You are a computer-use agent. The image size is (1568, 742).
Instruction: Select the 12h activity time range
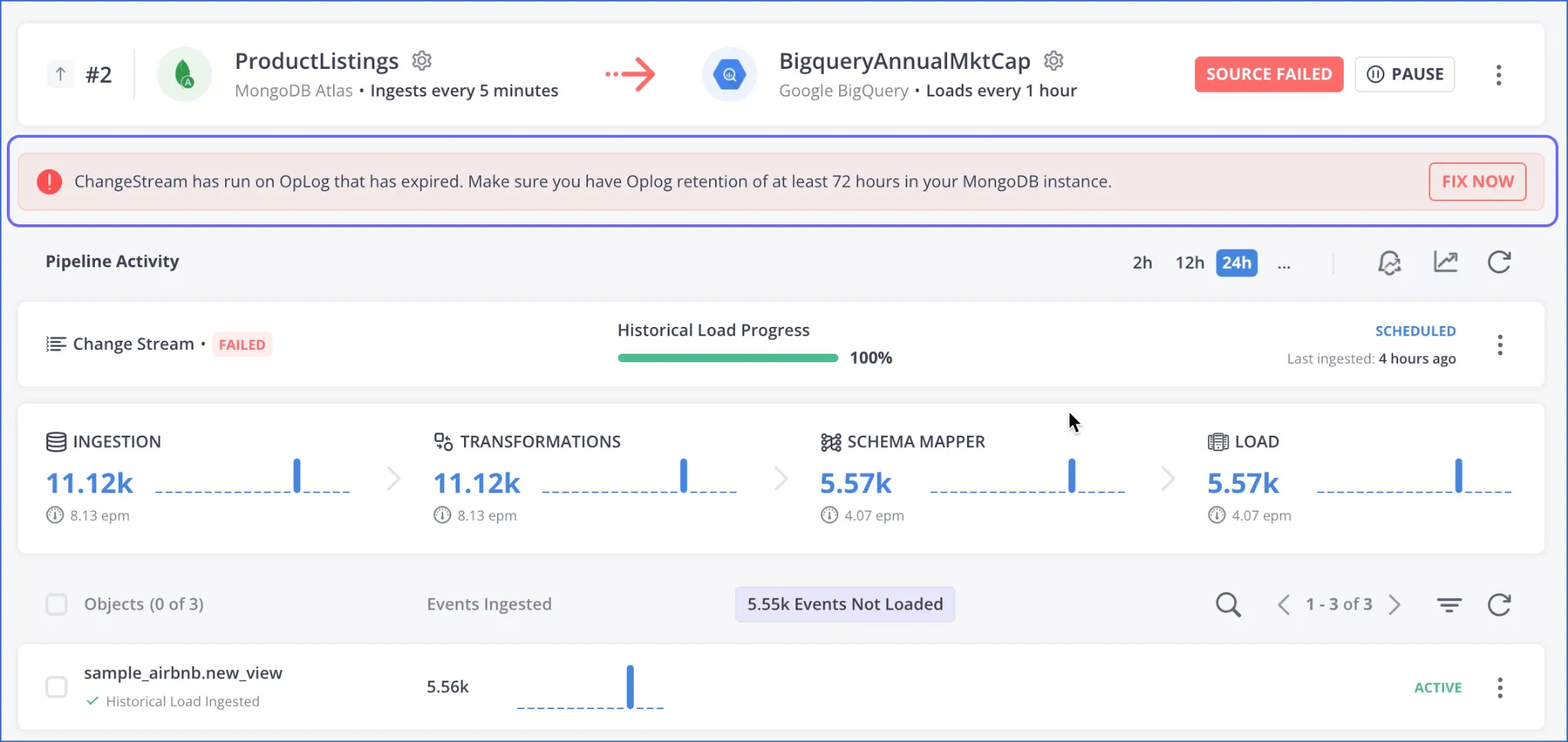pos(1190,263)
